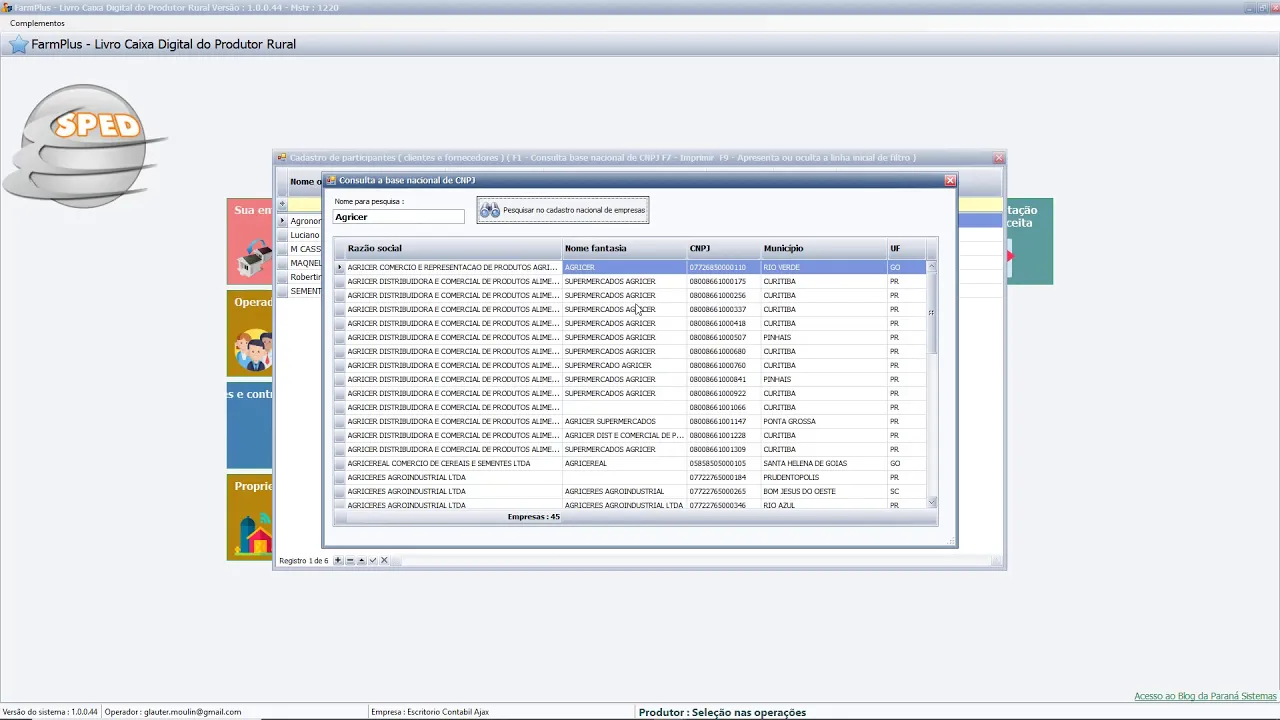Viewport: 1280px width, 720px height.
Task: Click the SANTA HELENA DE GOIAS cell
Action: pos(824,463)
